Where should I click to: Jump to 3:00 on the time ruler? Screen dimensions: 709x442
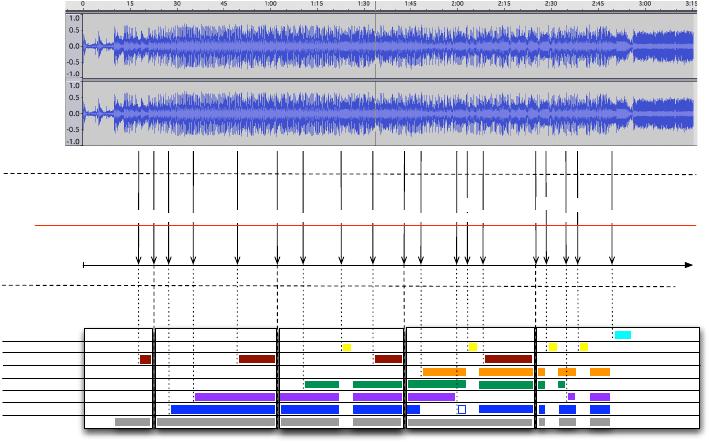(643, 5)
